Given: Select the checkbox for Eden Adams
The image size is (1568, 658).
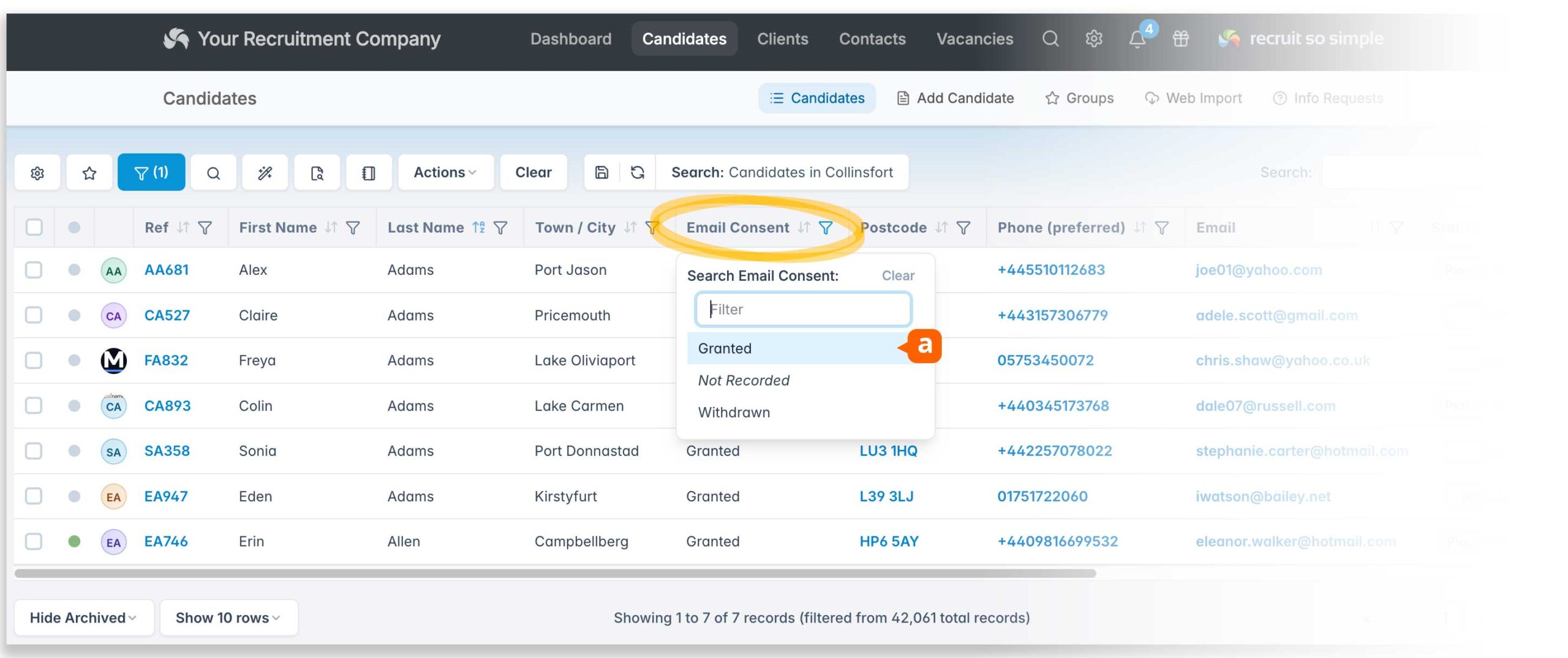Looking at the screenshot, I should pos(34,496).
